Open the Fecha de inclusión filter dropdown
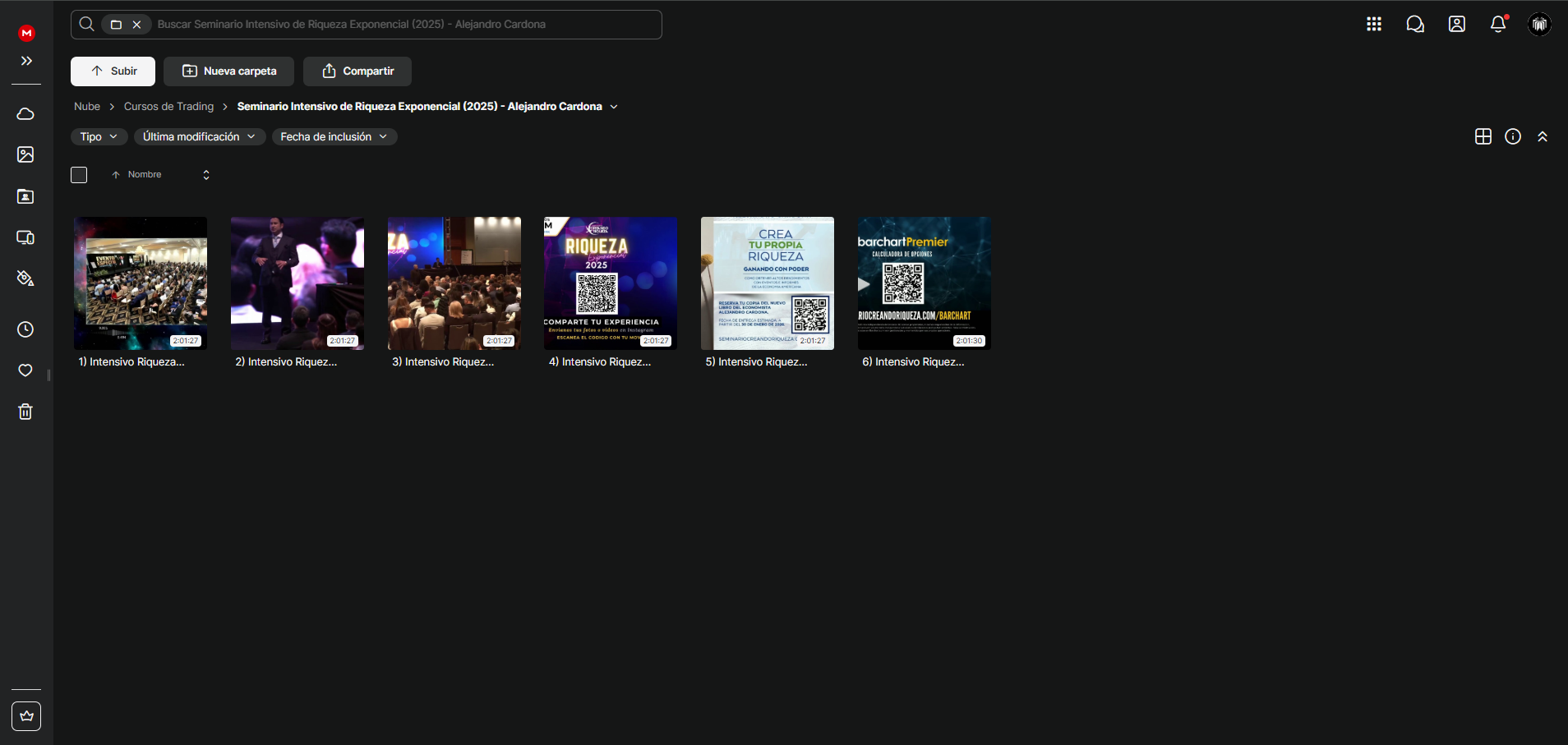The width and height of the screenshot is (1568, 745). (x=334, y=137)
